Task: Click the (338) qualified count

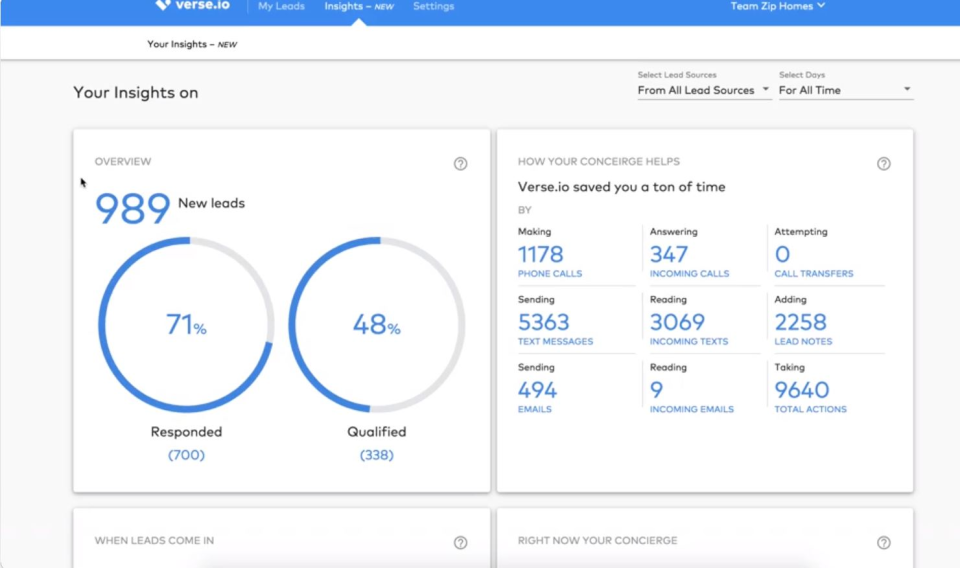Action: [x=377, y=455]
